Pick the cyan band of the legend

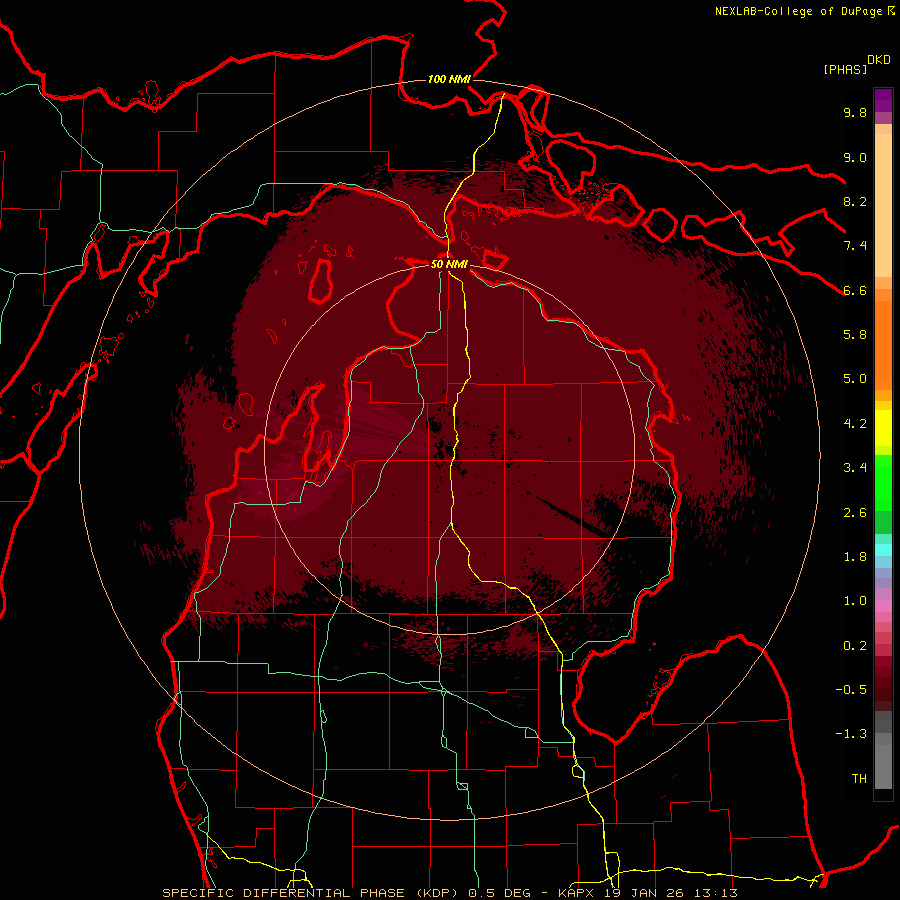pos(883,550)
